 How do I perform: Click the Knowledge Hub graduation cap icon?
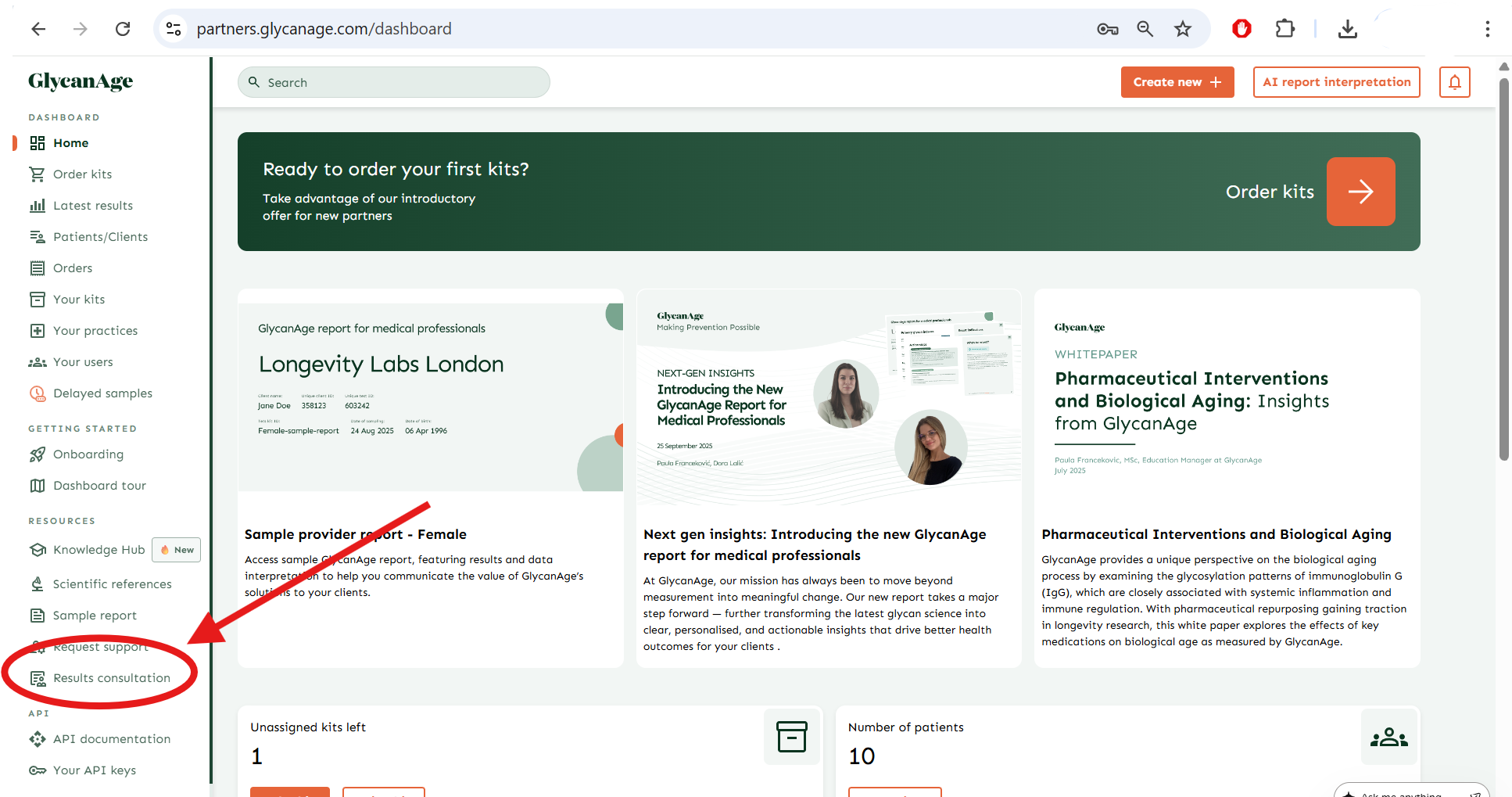pyautogui.click(x=37, y=550)
